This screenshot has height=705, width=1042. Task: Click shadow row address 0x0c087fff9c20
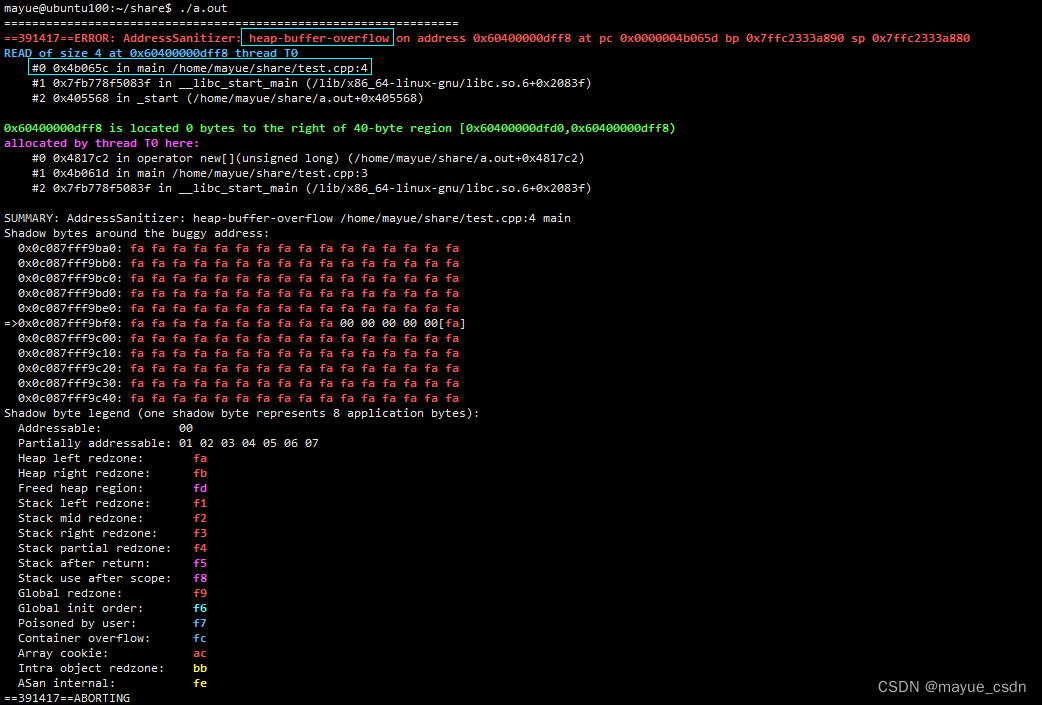(x=70, y=368)
